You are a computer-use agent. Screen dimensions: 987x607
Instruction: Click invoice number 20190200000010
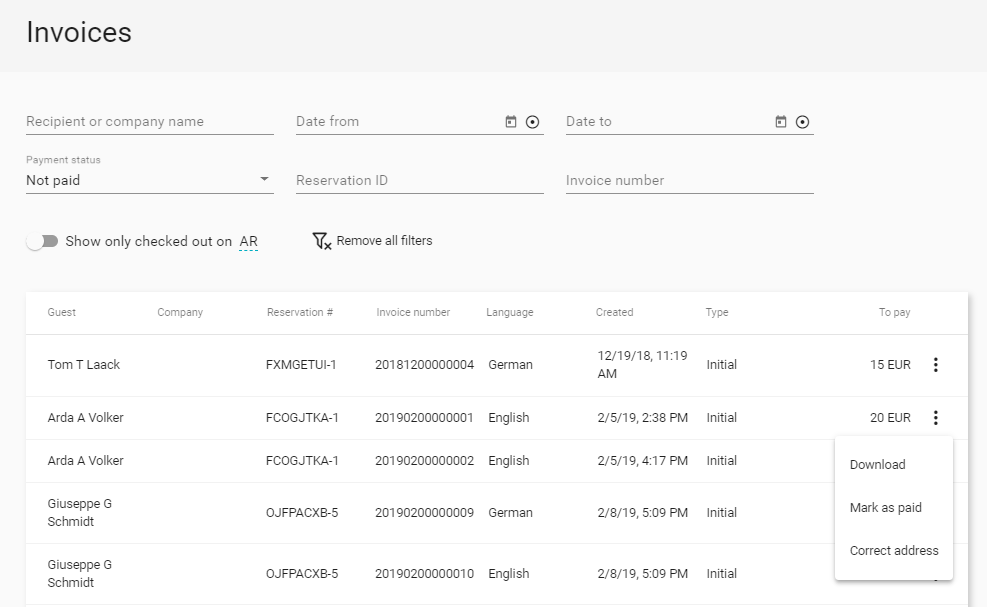[424, 574]
